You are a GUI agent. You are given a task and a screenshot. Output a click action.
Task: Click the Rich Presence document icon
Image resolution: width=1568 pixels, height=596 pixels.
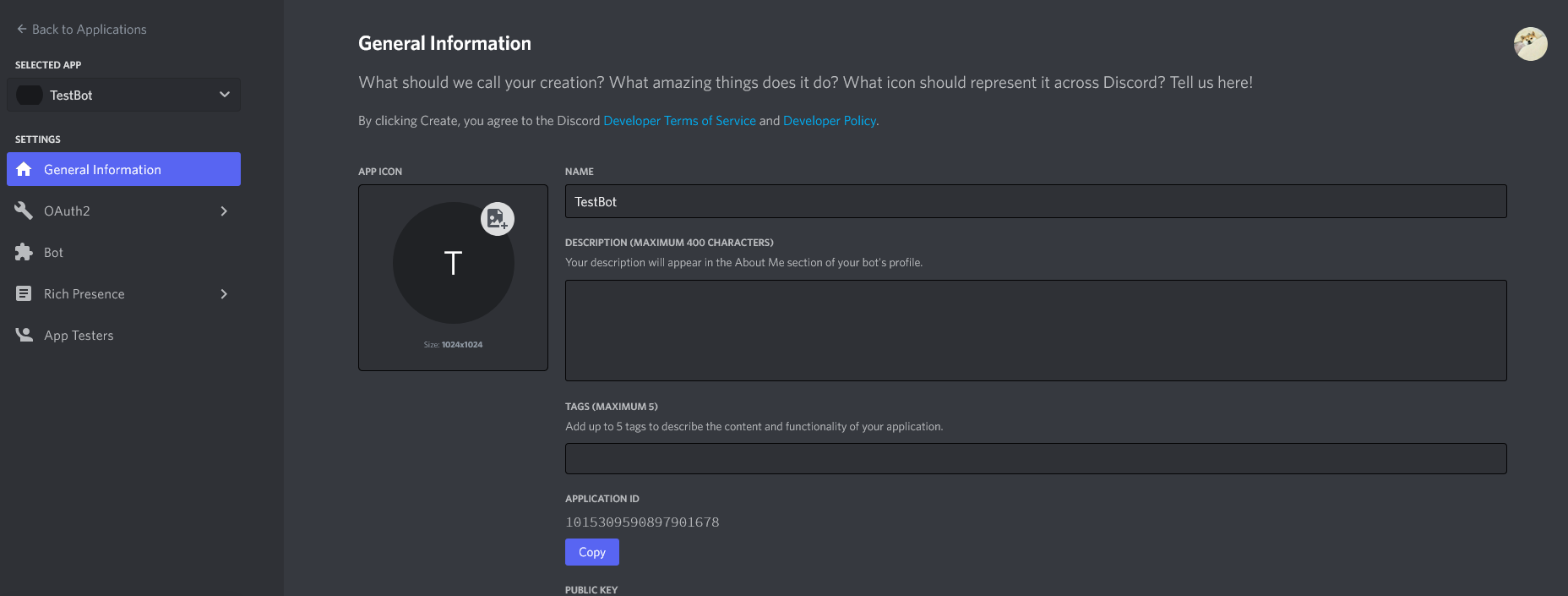(24, 293)
